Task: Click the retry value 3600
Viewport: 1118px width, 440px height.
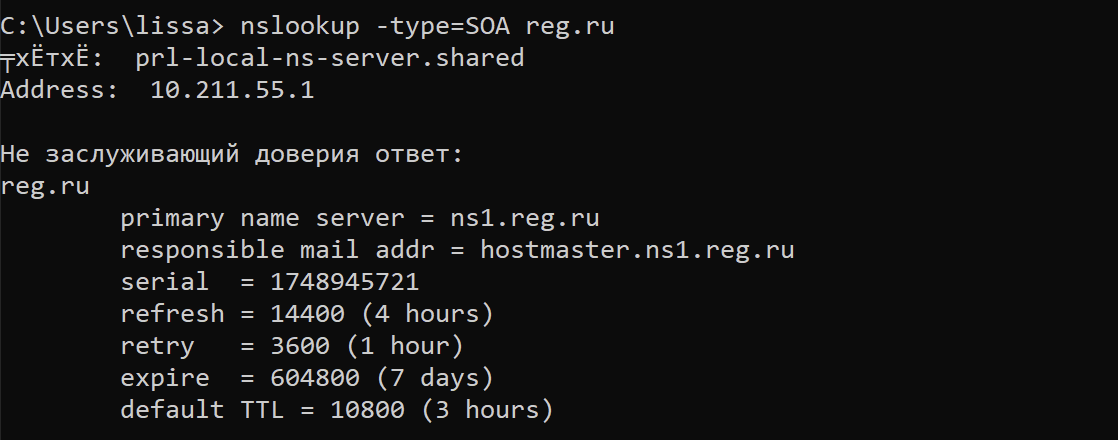Action: click(300, 346)
